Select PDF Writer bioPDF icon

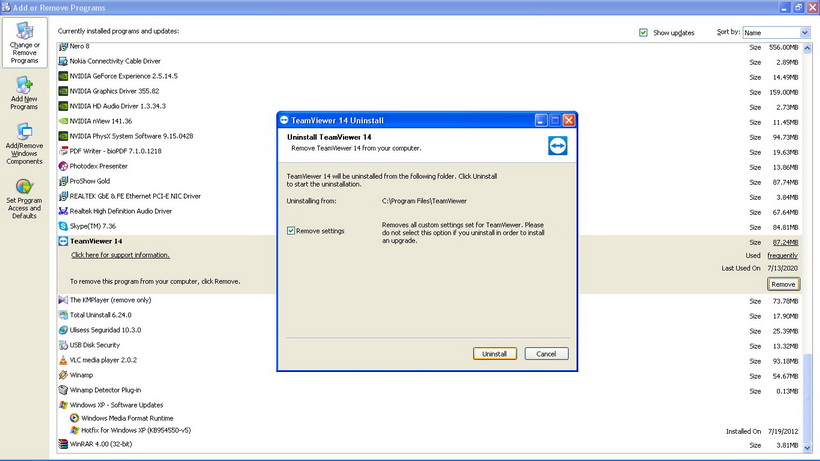pyautogui.click(x=63, y=151)
